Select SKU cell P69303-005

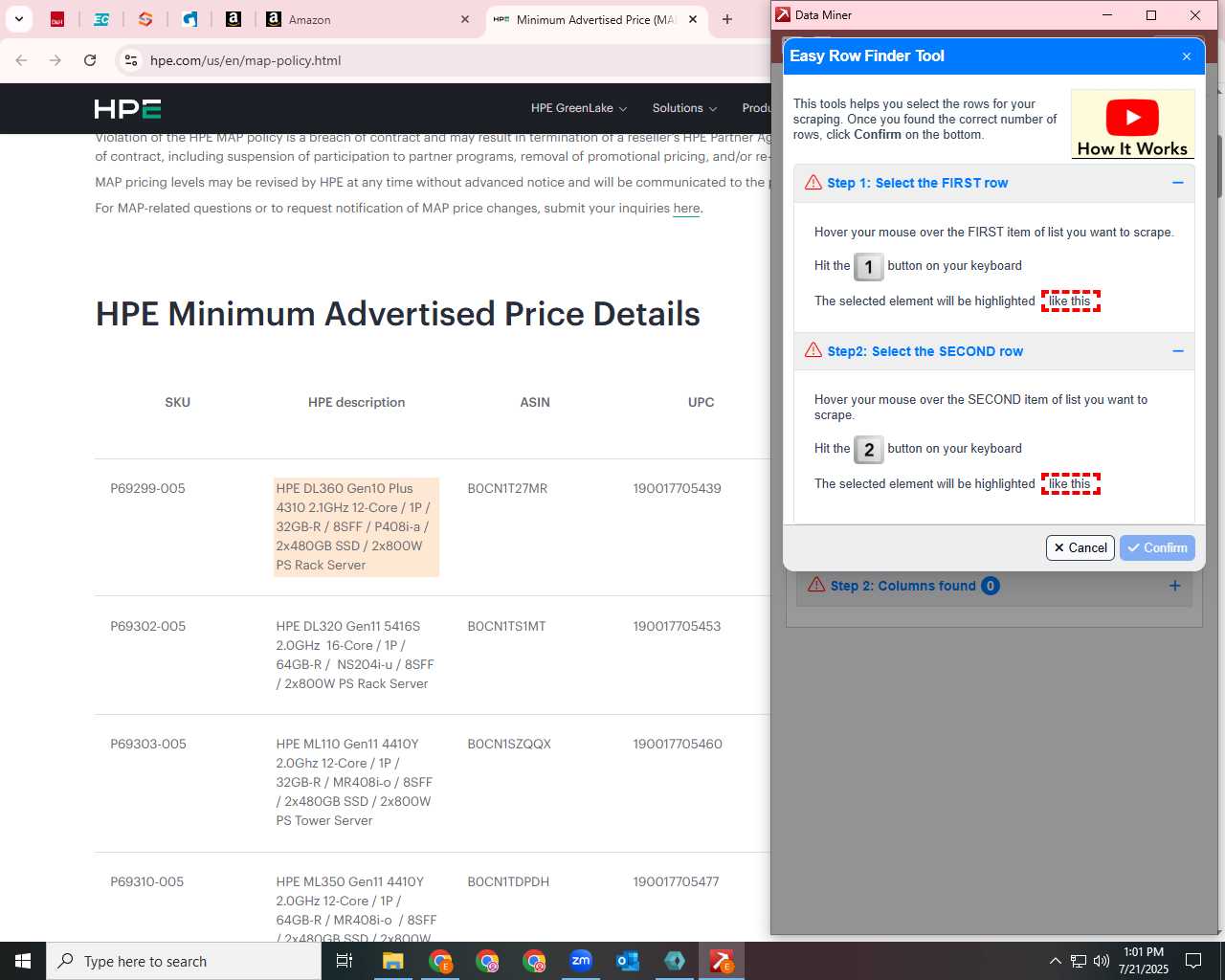[x=148, y=744]
